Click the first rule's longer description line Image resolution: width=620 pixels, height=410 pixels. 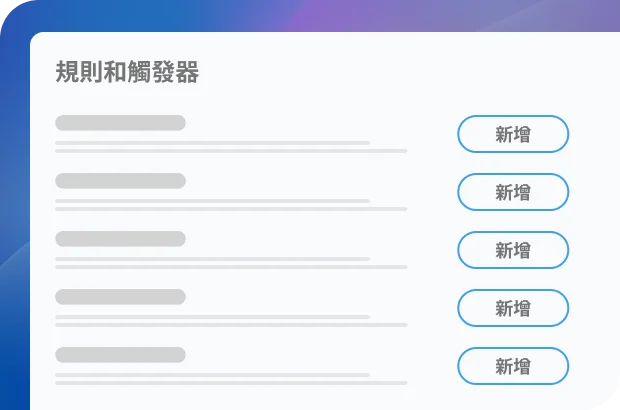point(231,151)
